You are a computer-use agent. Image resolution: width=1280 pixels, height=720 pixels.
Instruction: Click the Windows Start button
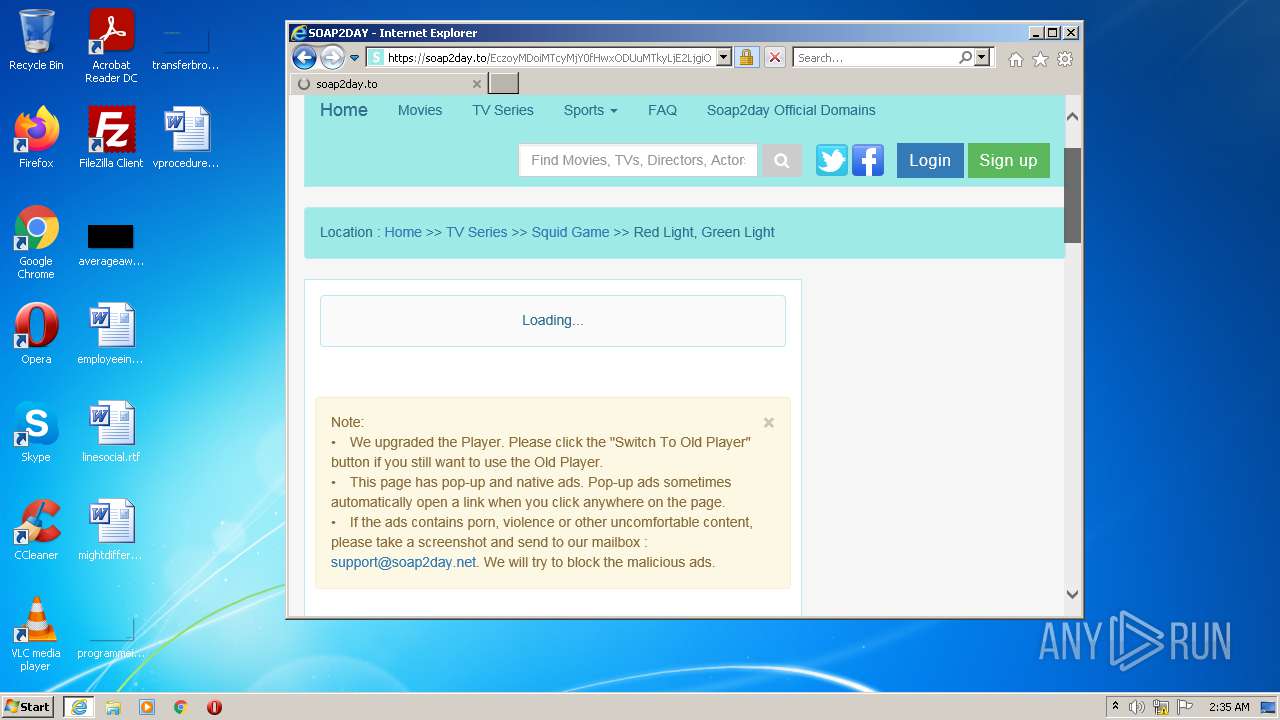tap(28, 706)
